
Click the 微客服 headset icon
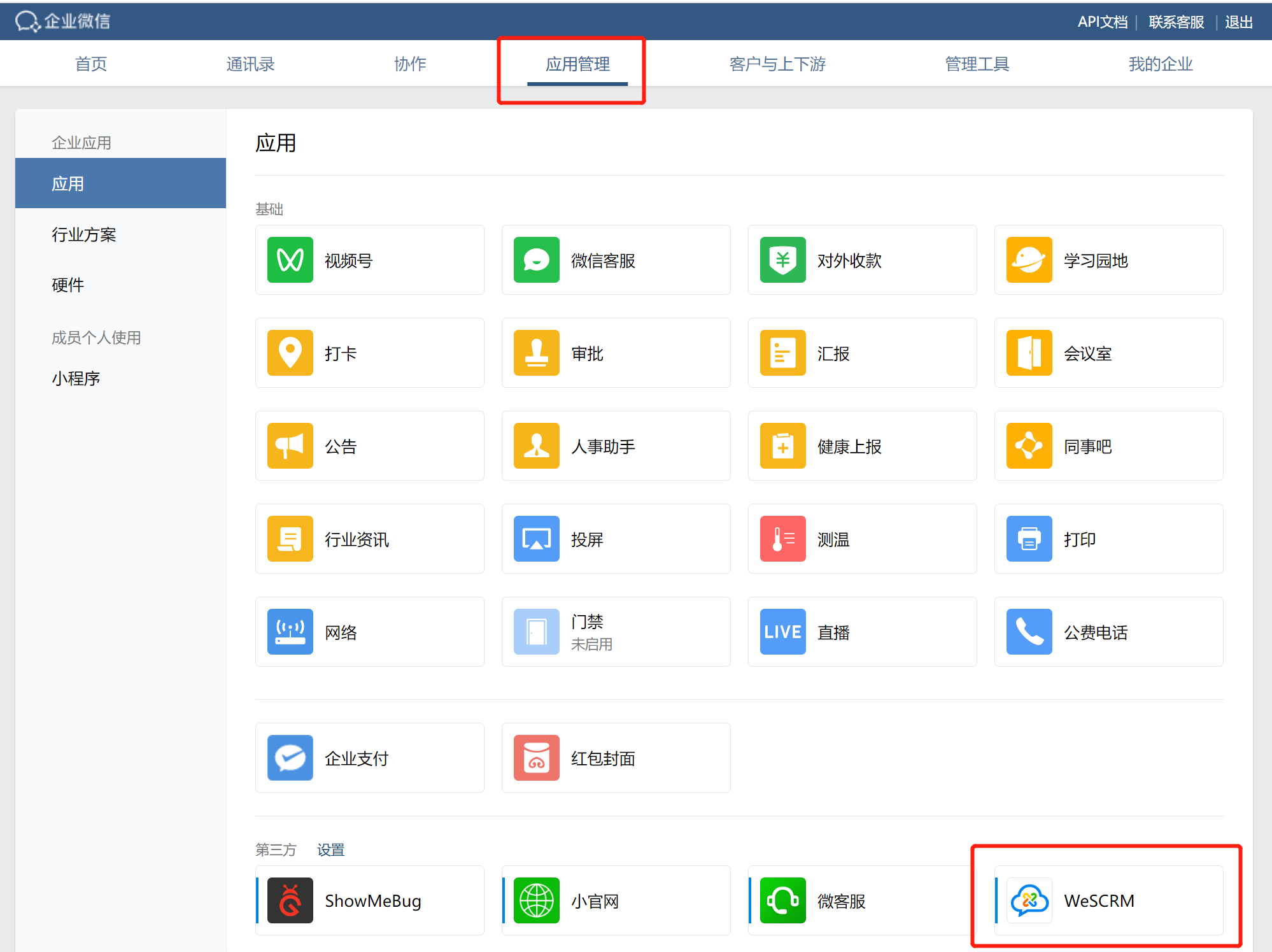[783, 900]
